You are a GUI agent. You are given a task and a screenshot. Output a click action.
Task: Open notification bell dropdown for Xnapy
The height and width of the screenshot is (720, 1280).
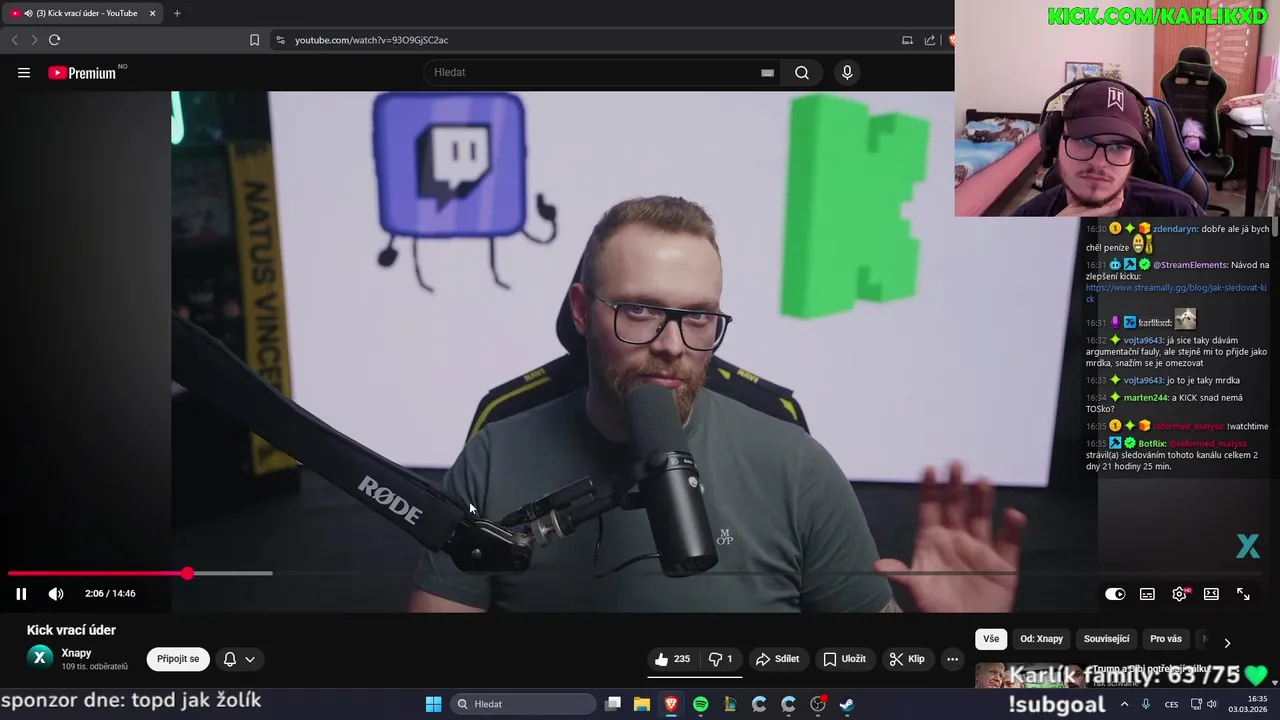pyautogui.click(x=239, y=659)
